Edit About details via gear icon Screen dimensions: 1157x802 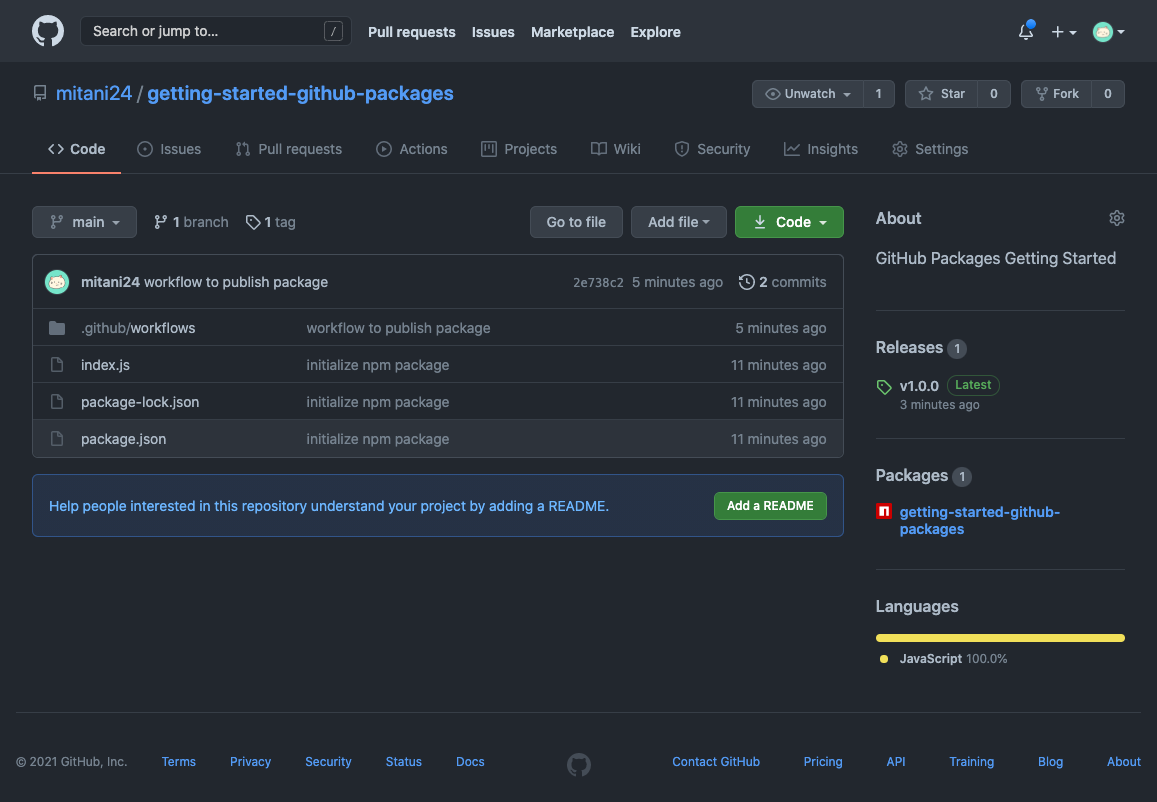(1116, 218)
